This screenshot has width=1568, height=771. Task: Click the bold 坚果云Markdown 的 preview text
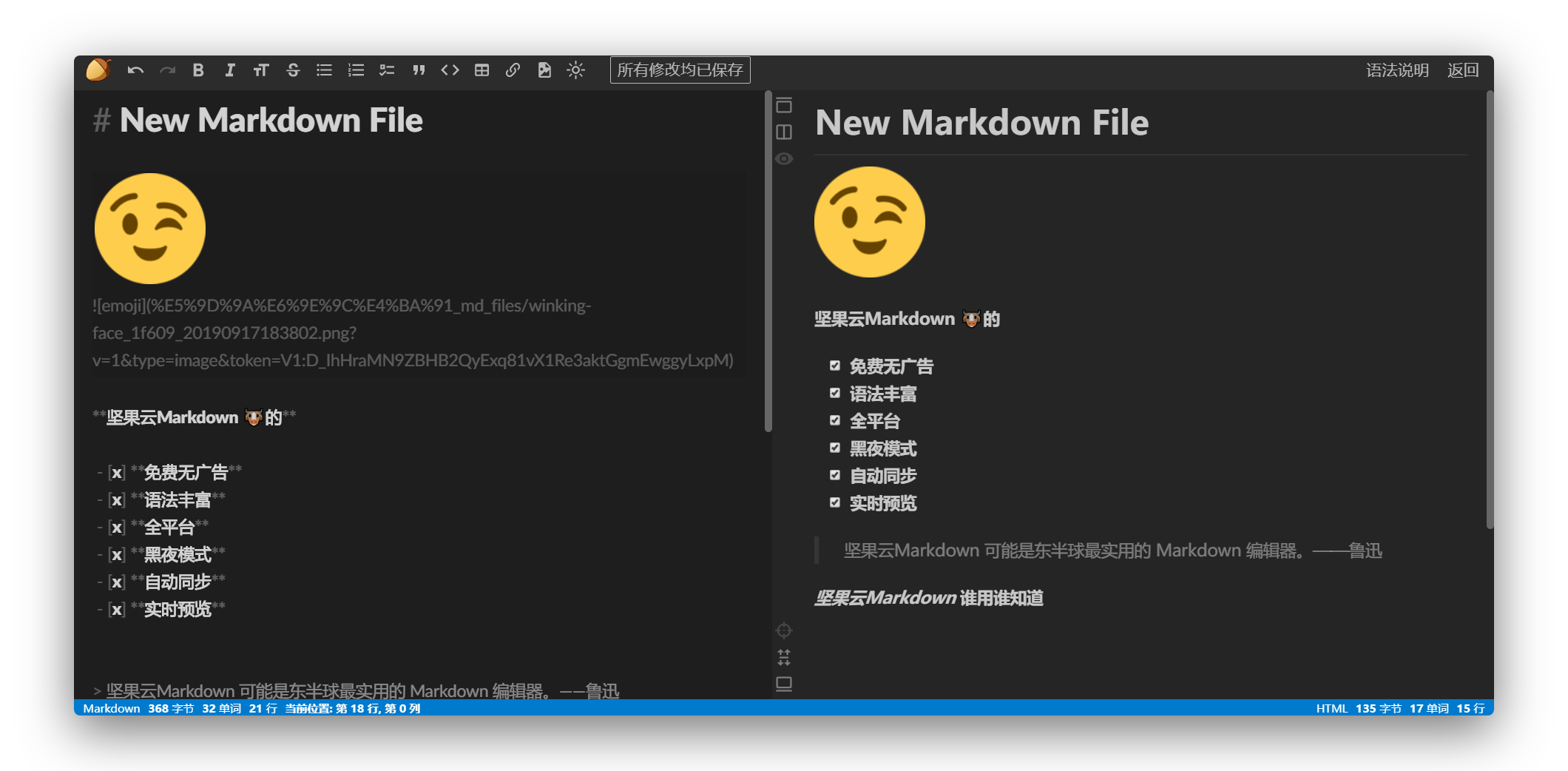click(907, 319)
